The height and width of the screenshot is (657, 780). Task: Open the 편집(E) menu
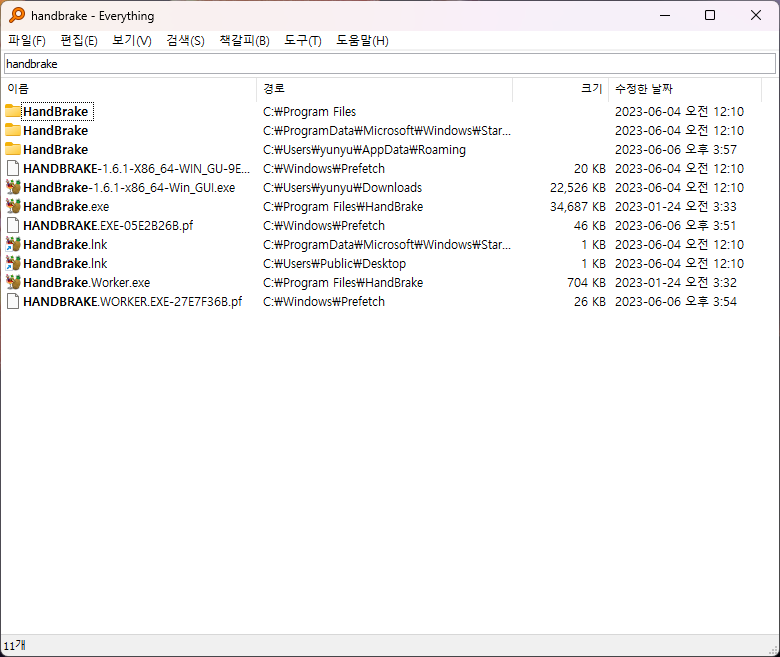click(79, 41)
